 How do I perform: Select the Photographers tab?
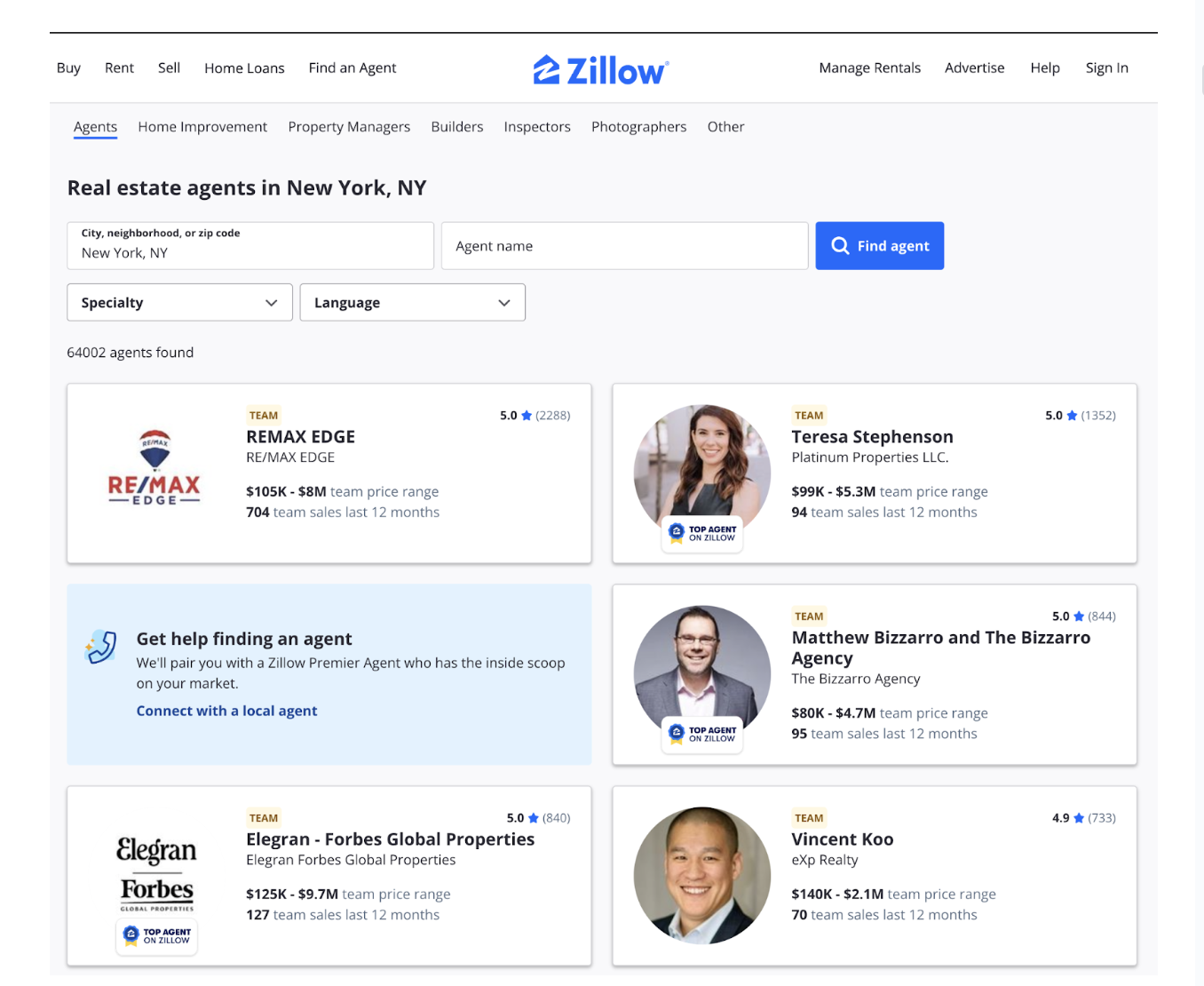(638, 127)
